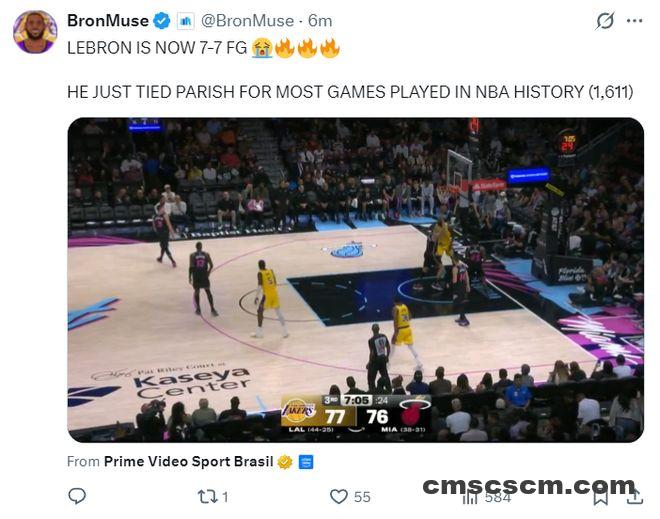The height and width of the screenshot is (519, 660).
Task: Open the 6m timestamp link
Action: [320, 21]
